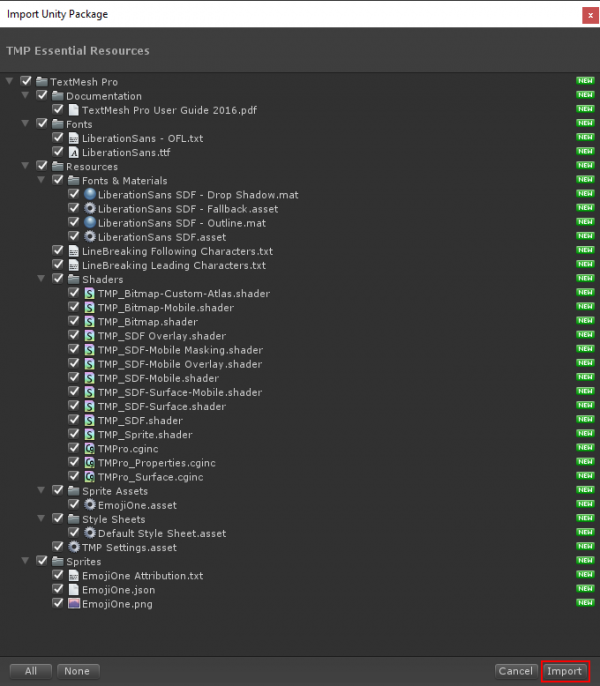Click the image icon for EmojiOne.png
This screenshot has width=600, height=686.
click(x=73, y=604)
